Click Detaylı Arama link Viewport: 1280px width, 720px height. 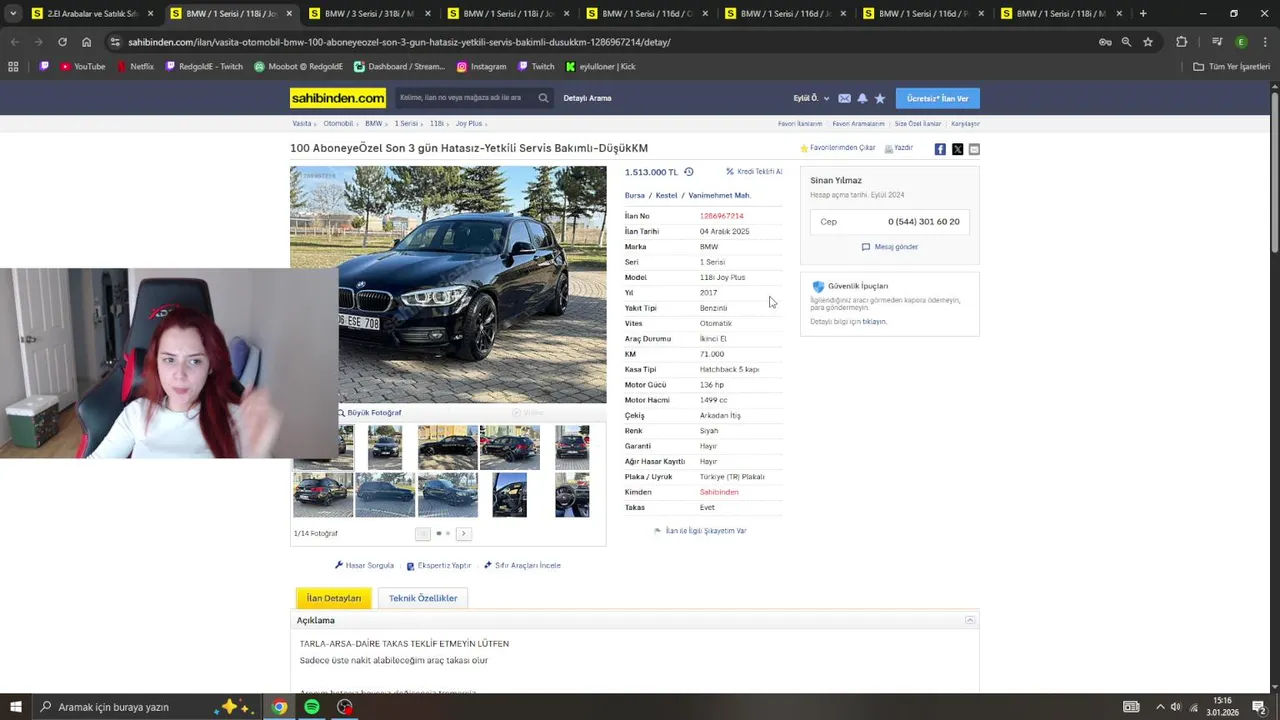click(587, 98)
